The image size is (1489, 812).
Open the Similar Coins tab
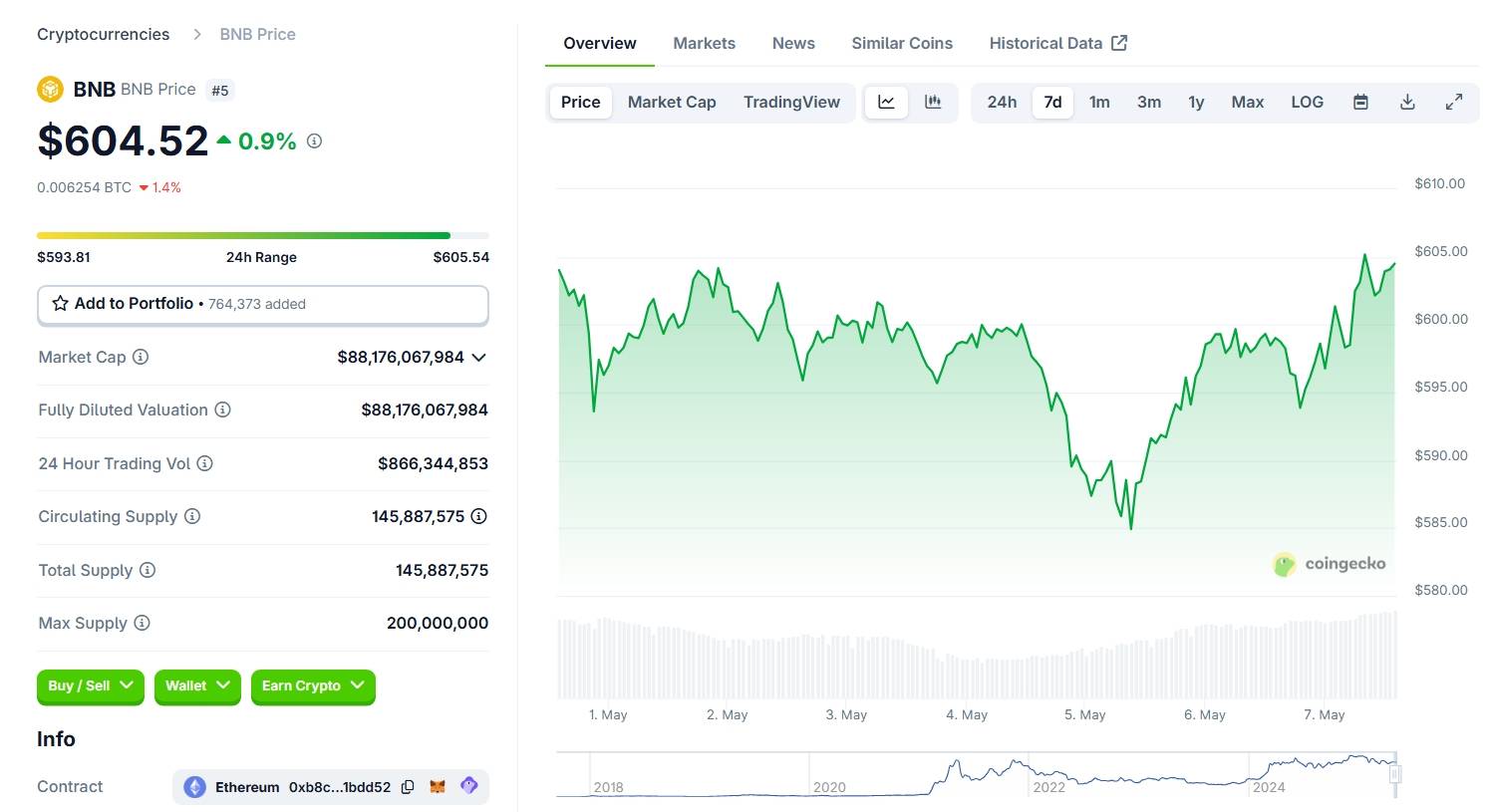[x=902, y=43]
